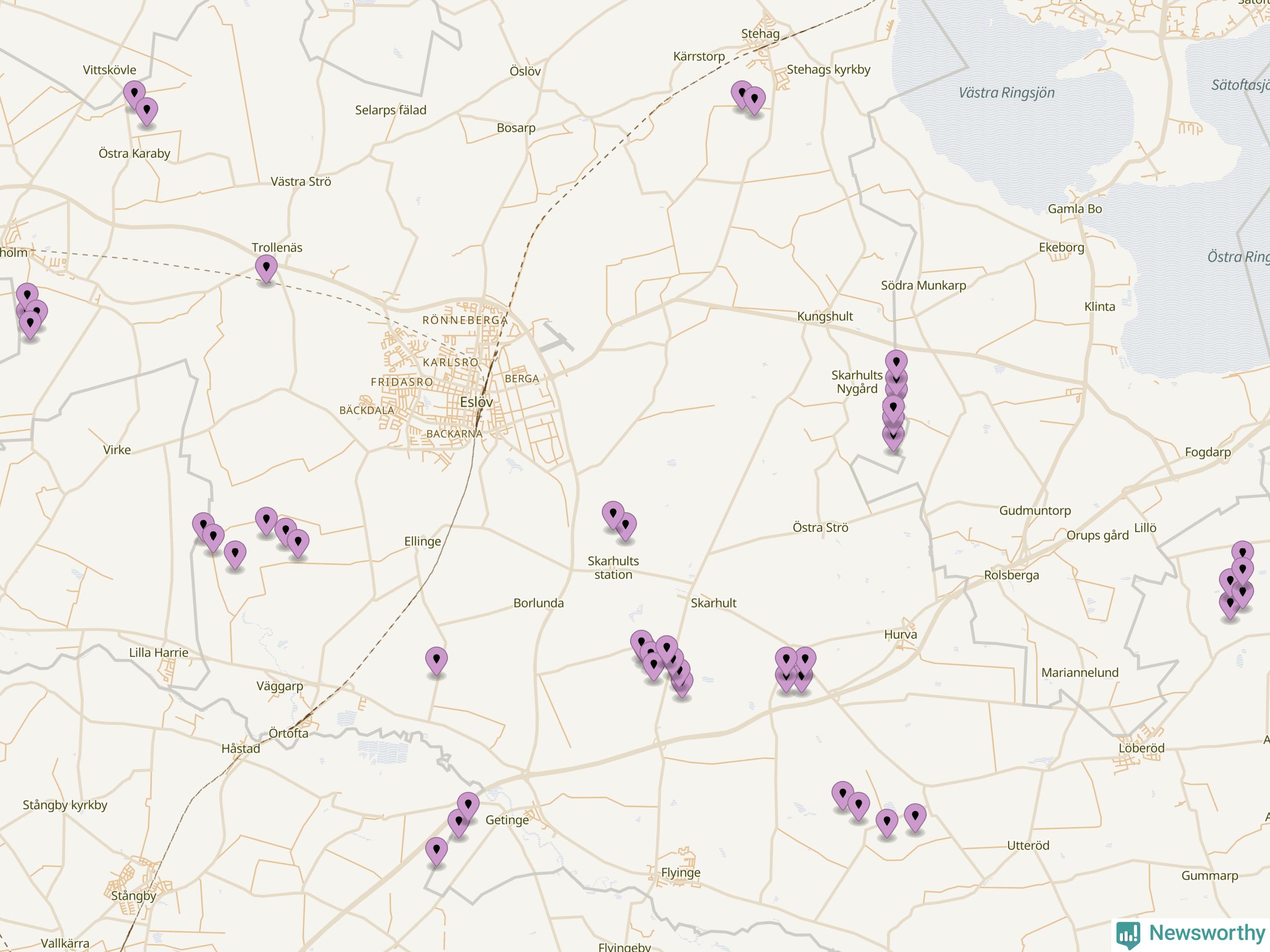Select the left pin above Skarhults station
Image resolution: width=1270 pixels, height=952 pixels.
(613, 515)
